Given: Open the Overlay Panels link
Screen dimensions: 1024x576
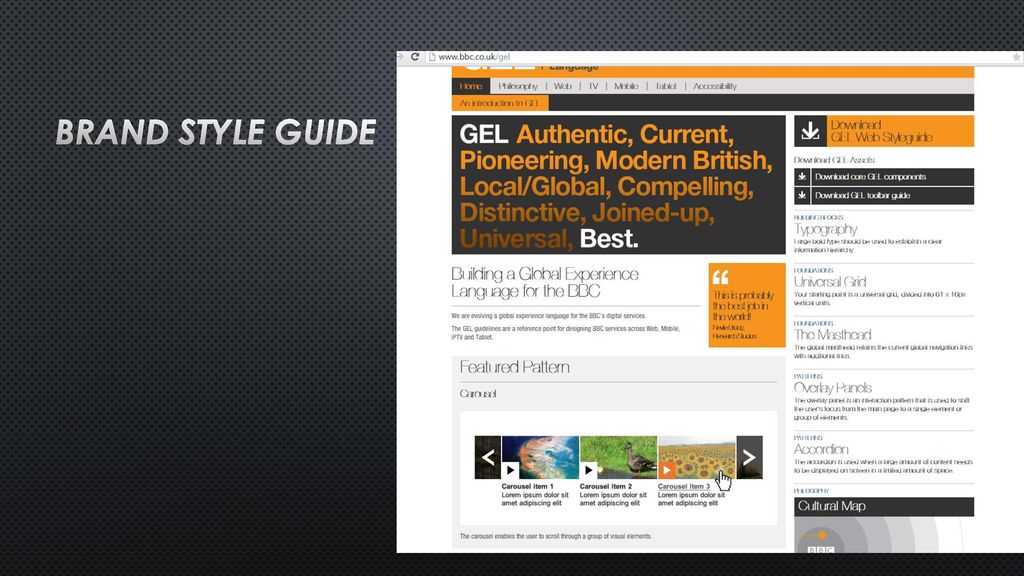Looking at the screenshot, I should (x=833, y=388).
